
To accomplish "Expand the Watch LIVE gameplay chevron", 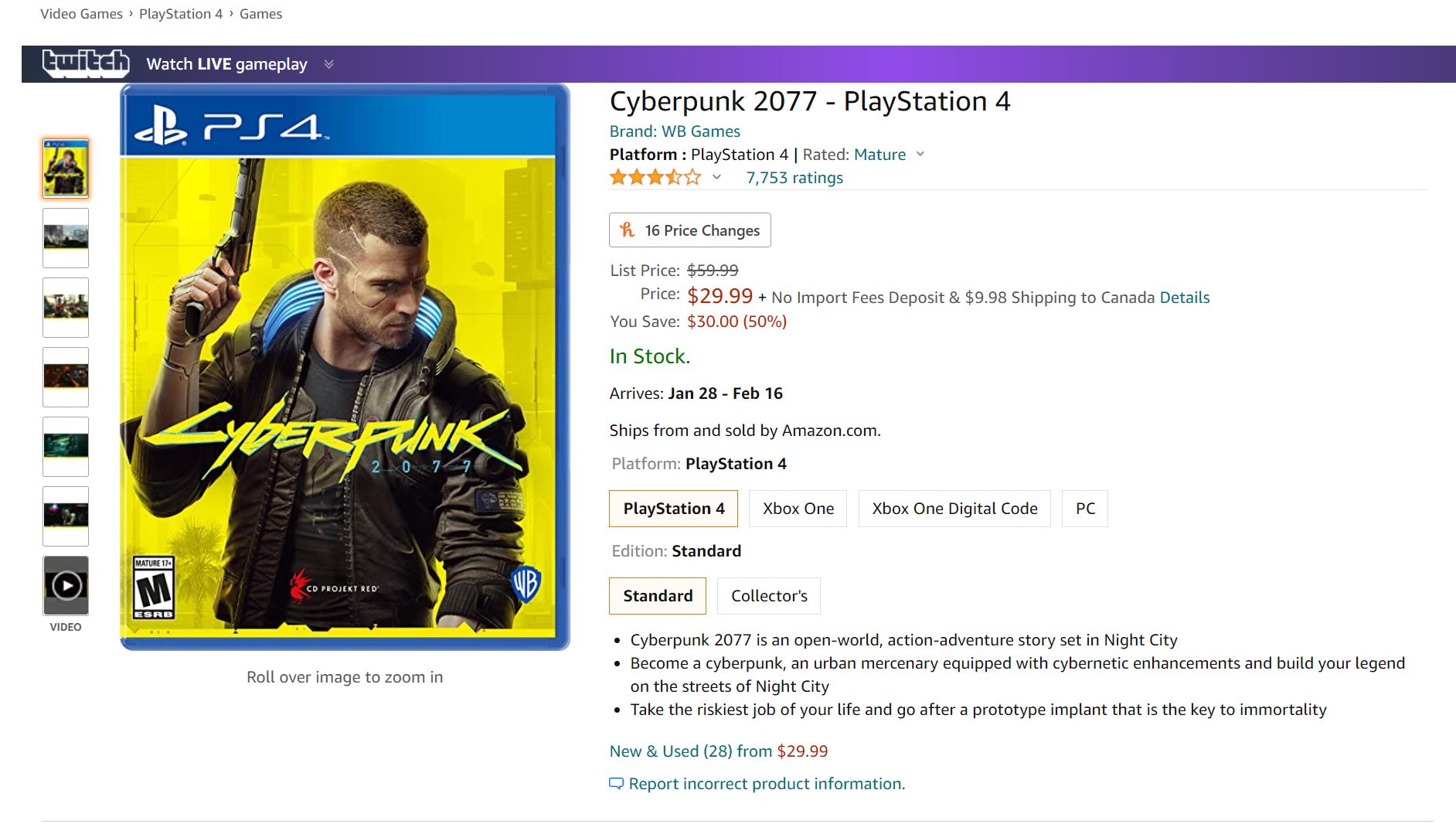I will coord(328,64).
